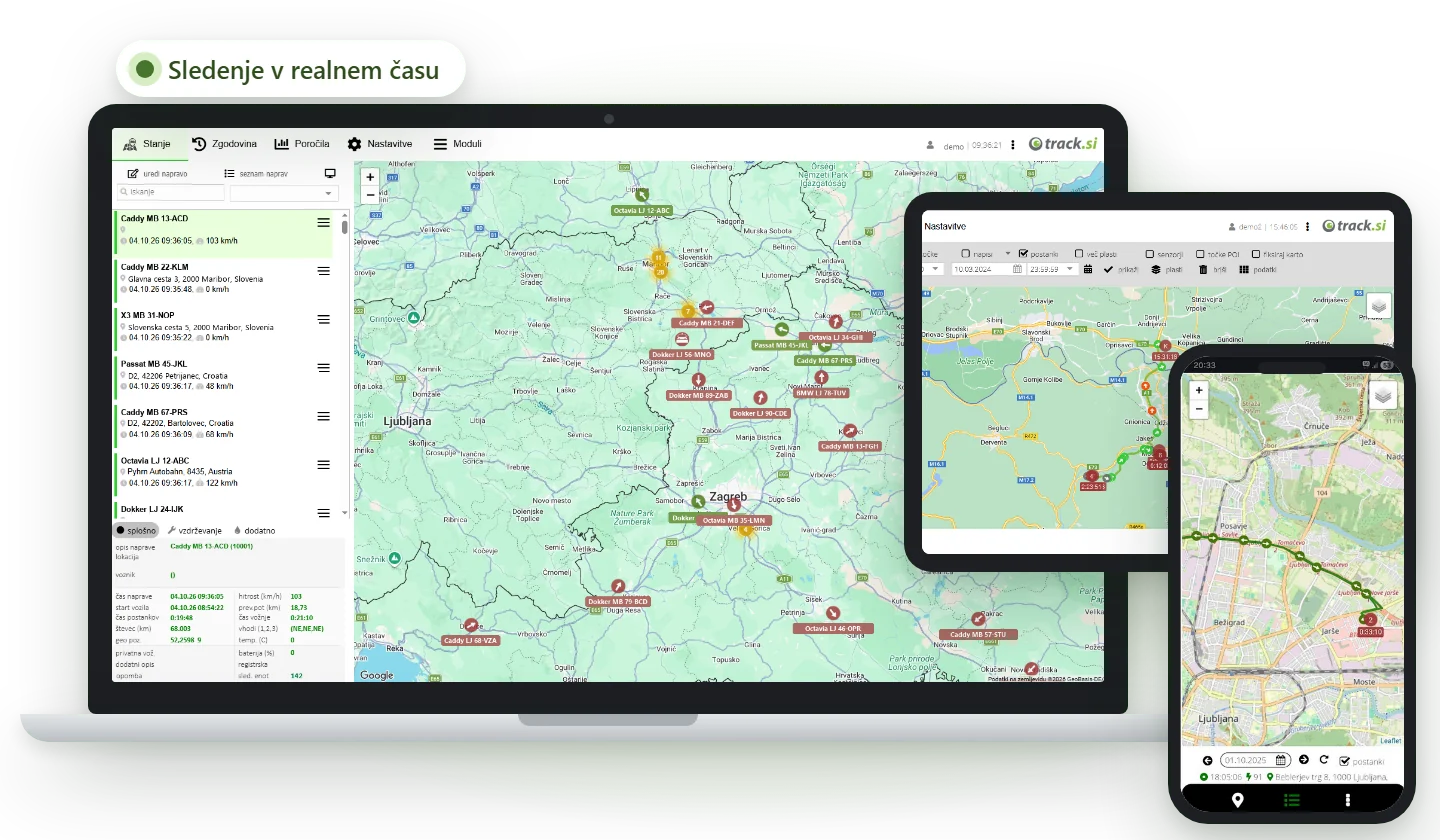Open the laptop three-dot user menu
Screen dimensions: 1440x840
coord(1013,145)
